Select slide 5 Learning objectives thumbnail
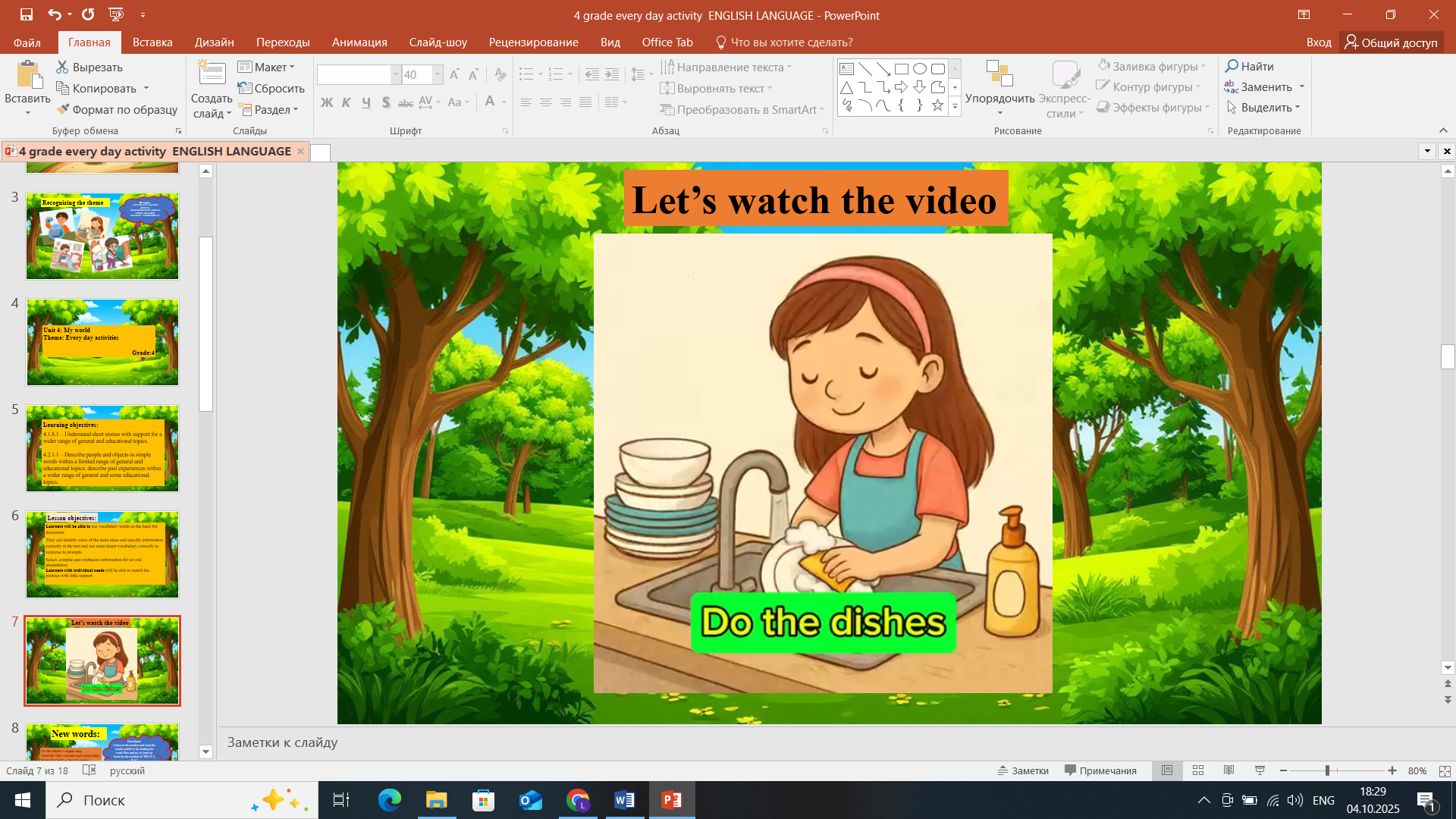This screenshot has height=819, width=1456. click(x=102, y=448)
